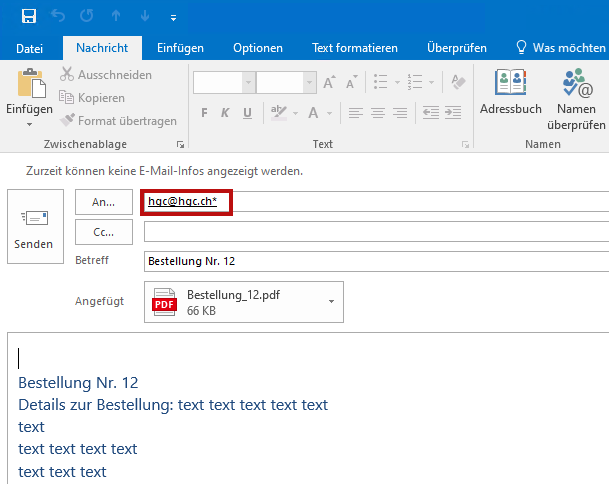Screen dimensions: 609x484
Task: Select the Nachricht ribbon tab
Action: pos(102,48)
